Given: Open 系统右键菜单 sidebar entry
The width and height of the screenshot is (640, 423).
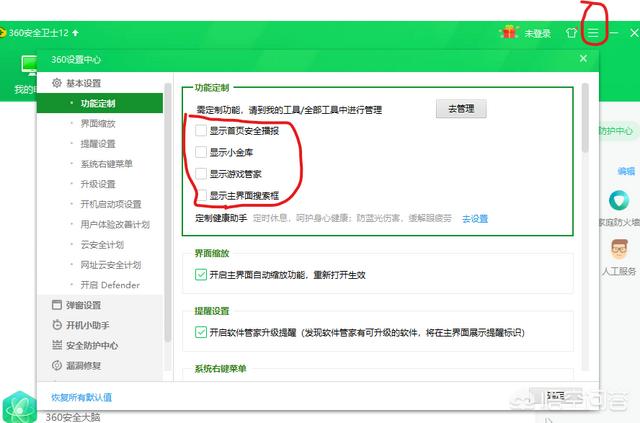Looking at the screenshot, I should tap(107, 164).
